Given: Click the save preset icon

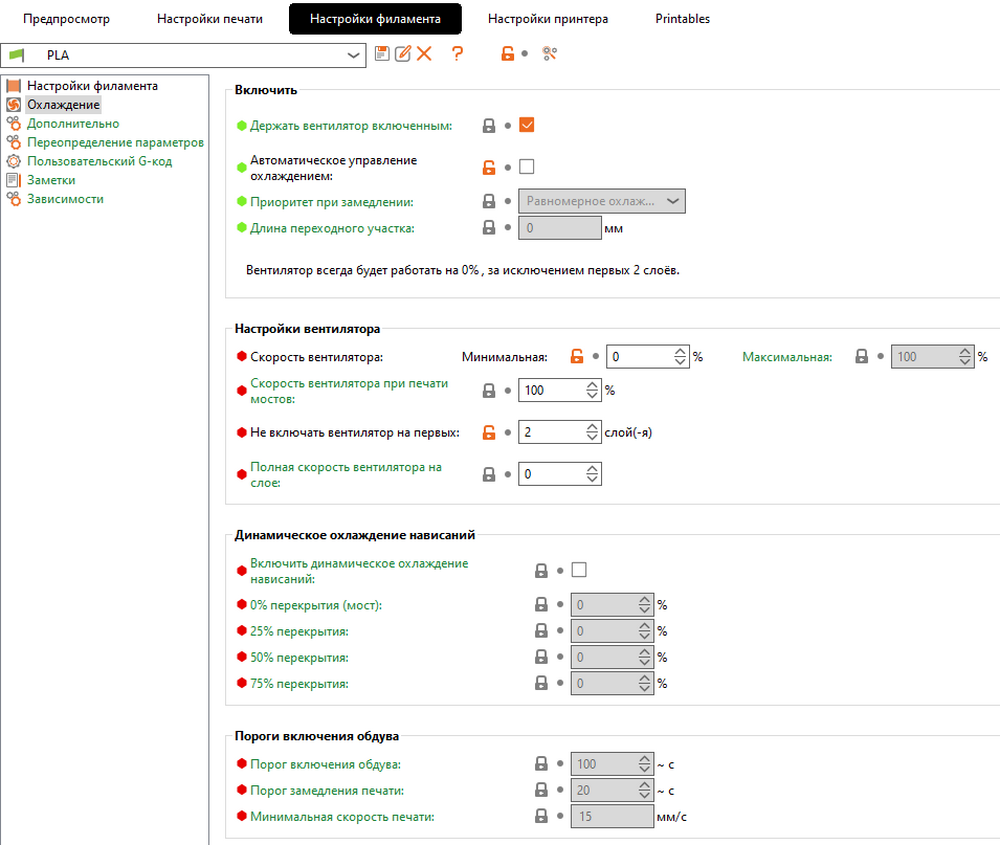Looking at the screenshot, I should point(382,54).
